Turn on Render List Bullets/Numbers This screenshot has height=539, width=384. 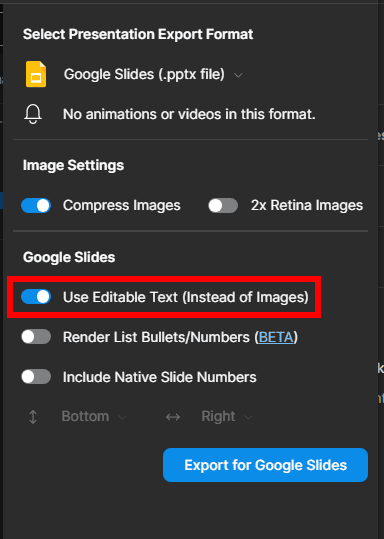pyautogui.click(x=36, y=337)
